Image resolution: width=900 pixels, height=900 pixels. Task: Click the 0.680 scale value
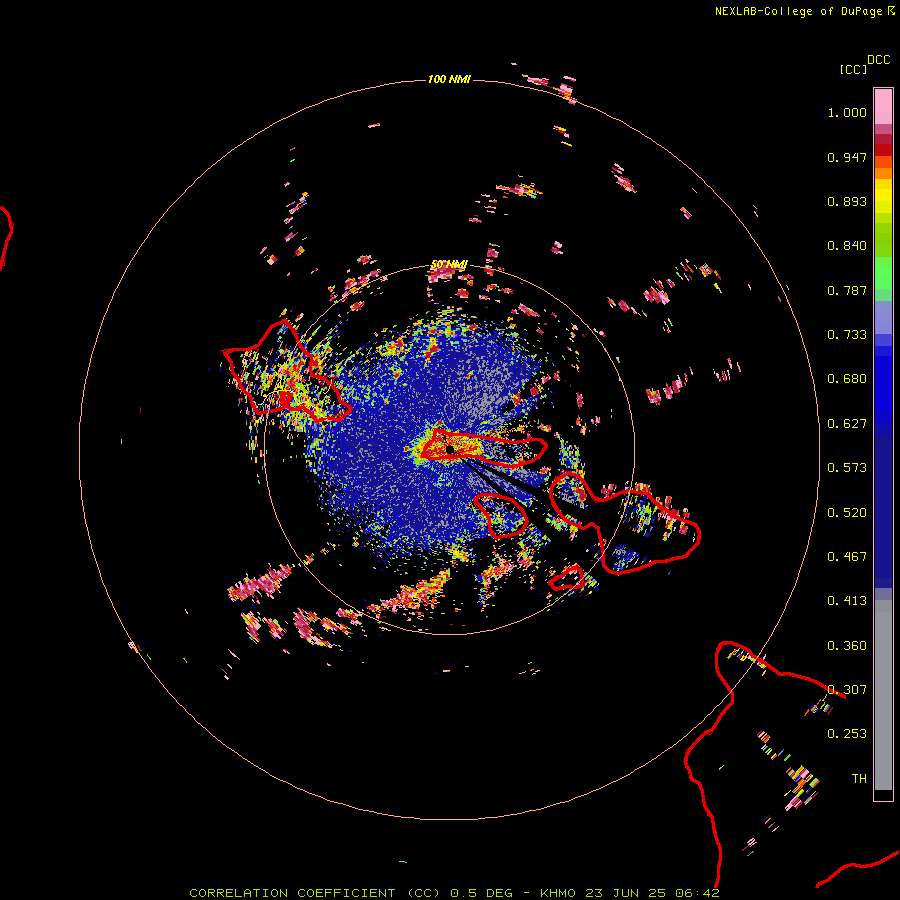click(847, 379)
